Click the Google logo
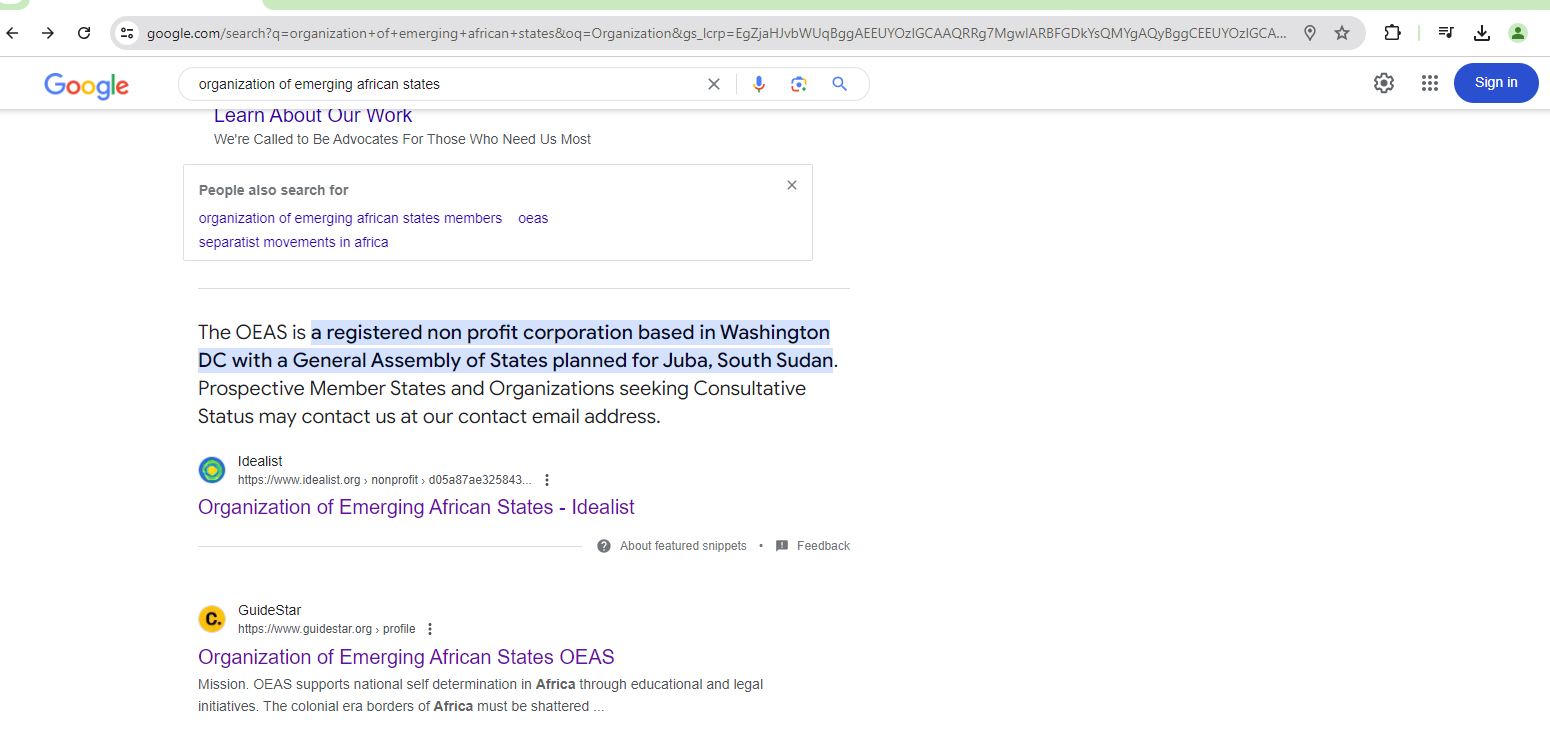 click(x=86, y=85)
